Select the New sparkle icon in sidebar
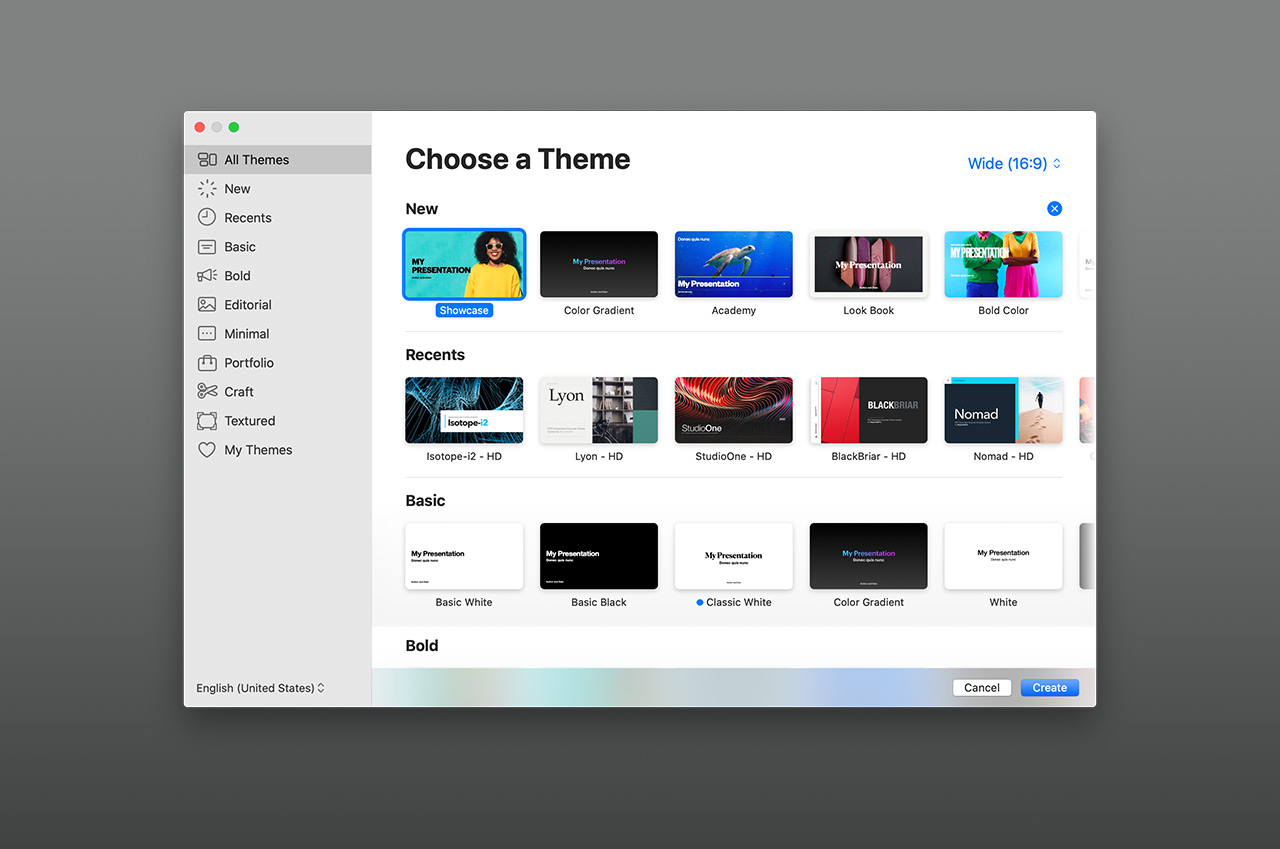Image resolution: width=1280 pixels, height=849 pixels. 207,189
